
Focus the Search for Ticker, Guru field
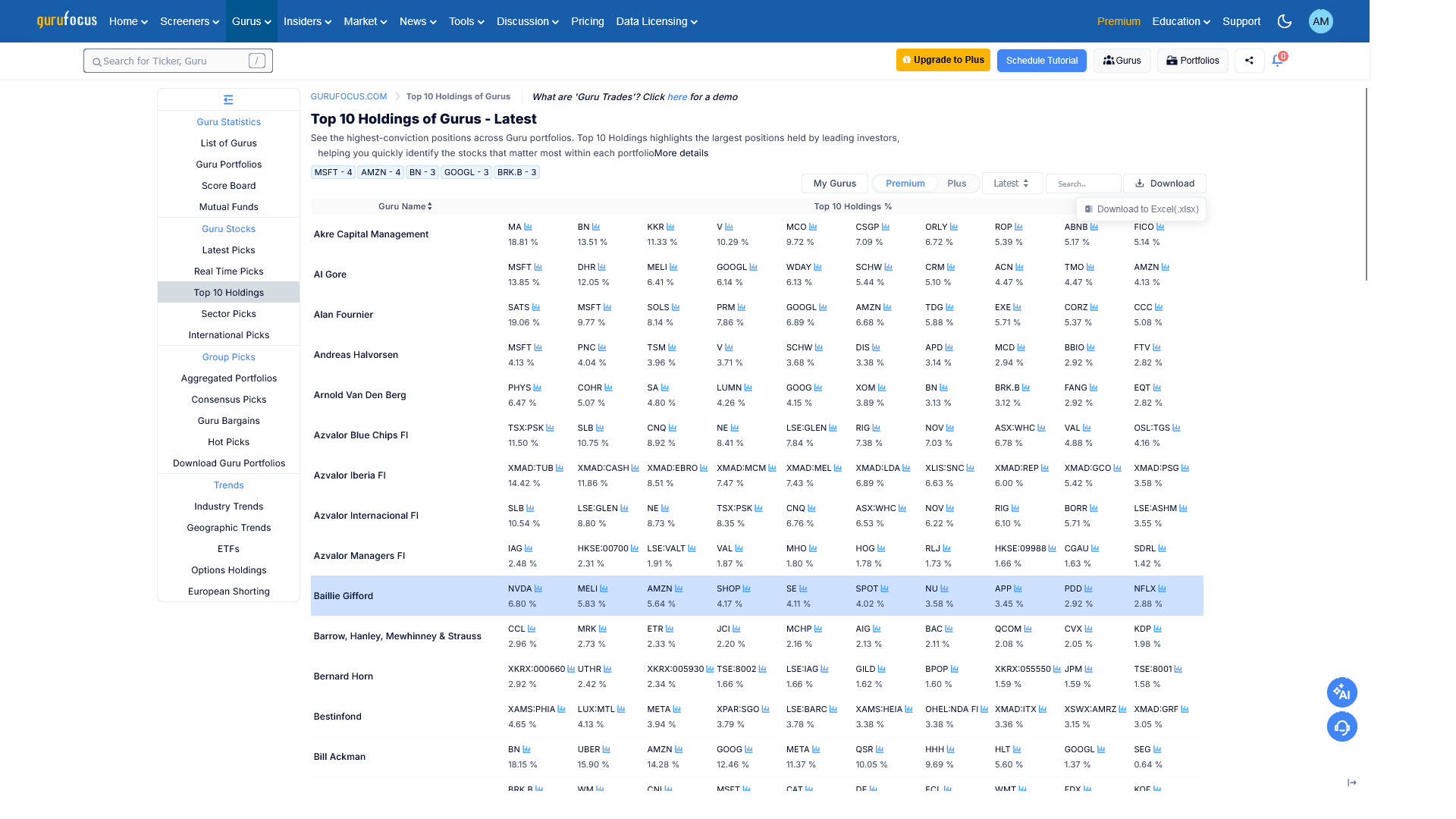tap(178, 61)
